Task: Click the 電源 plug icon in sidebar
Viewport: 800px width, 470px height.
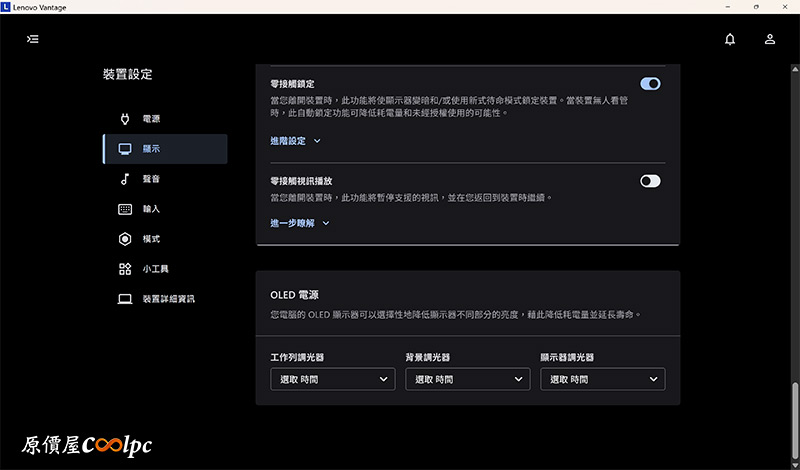Action: [x=125, y=119]
